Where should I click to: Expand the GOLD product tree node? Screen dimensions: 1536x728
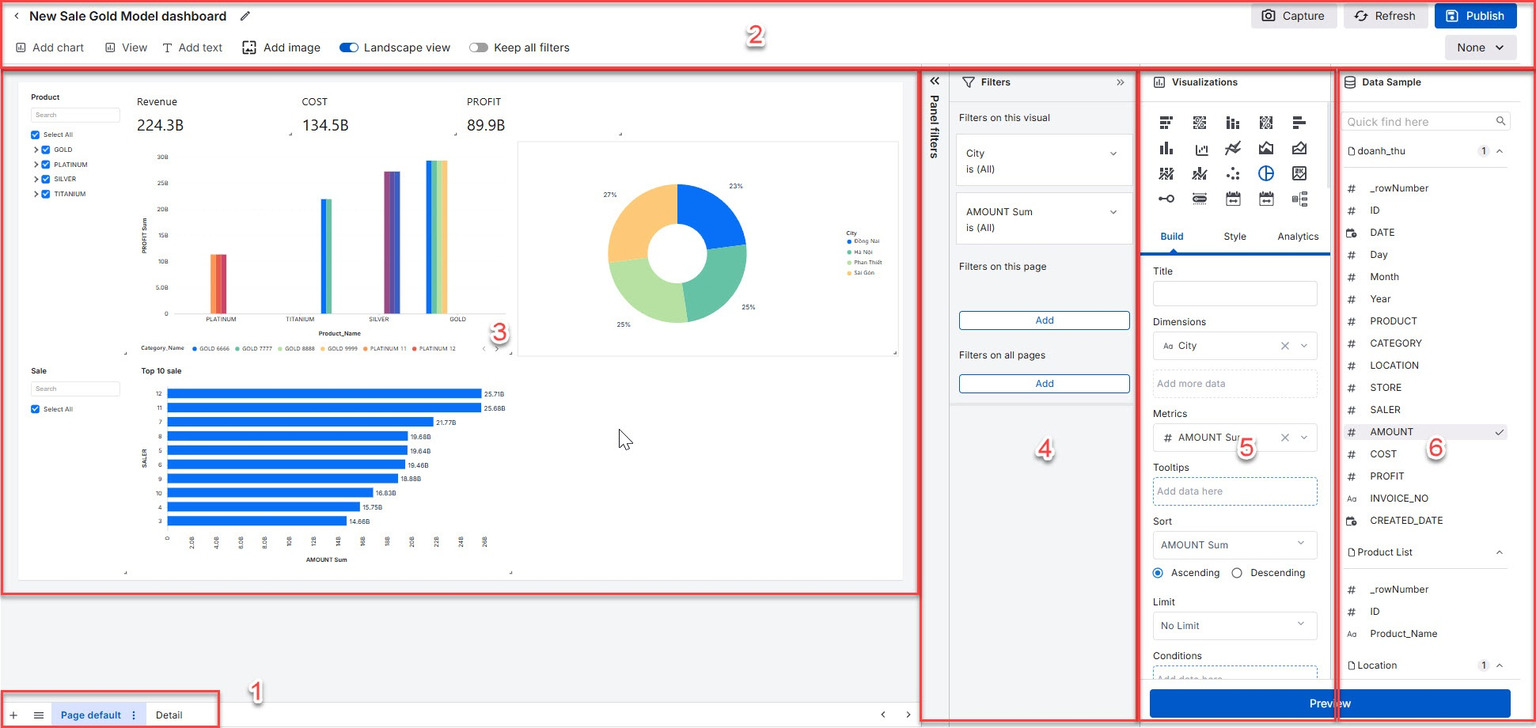[x=36, y=150]
